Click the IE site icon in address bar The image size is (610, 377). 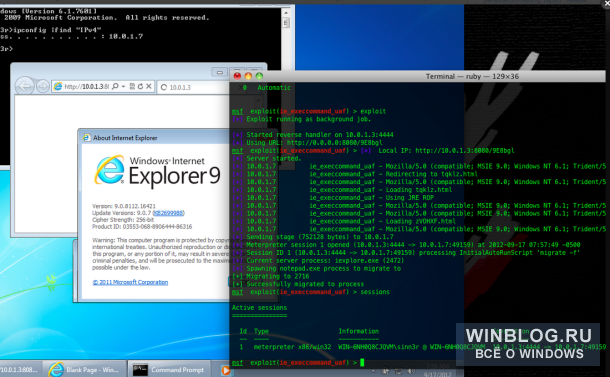[58, 86]
